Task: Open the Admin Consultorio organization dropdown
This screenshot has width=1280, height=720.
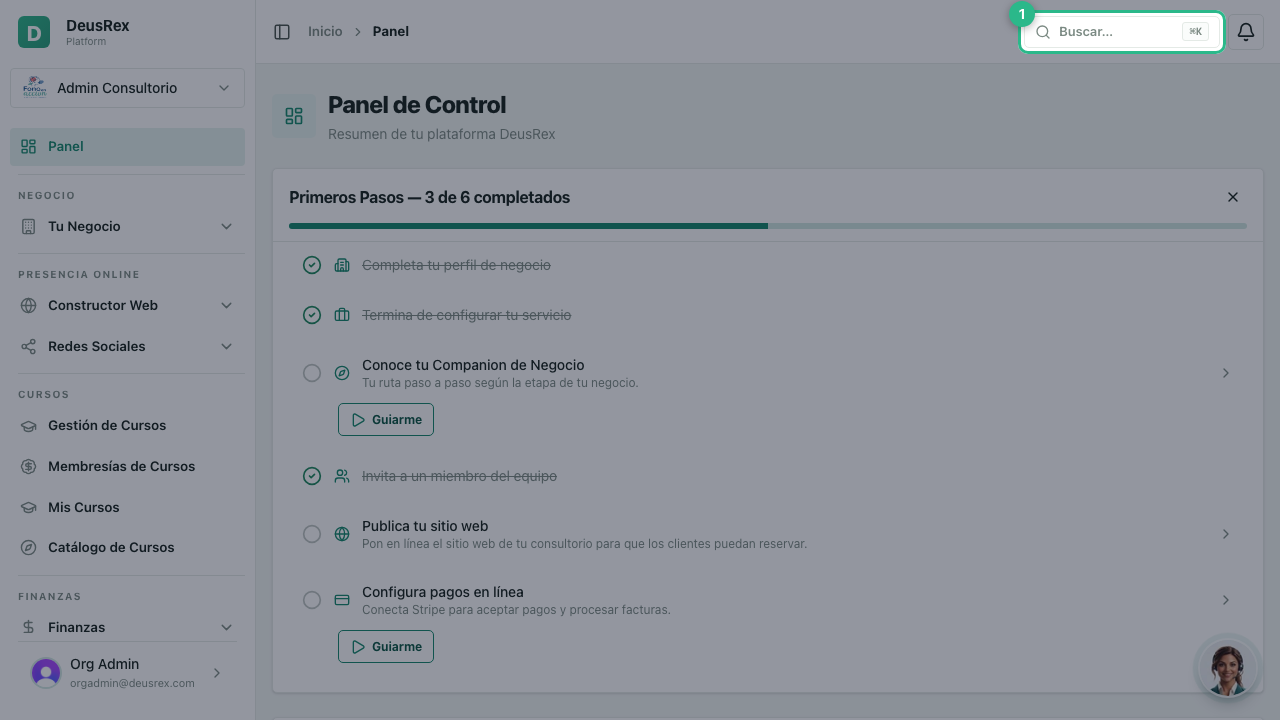Action: tap(127, 88)
